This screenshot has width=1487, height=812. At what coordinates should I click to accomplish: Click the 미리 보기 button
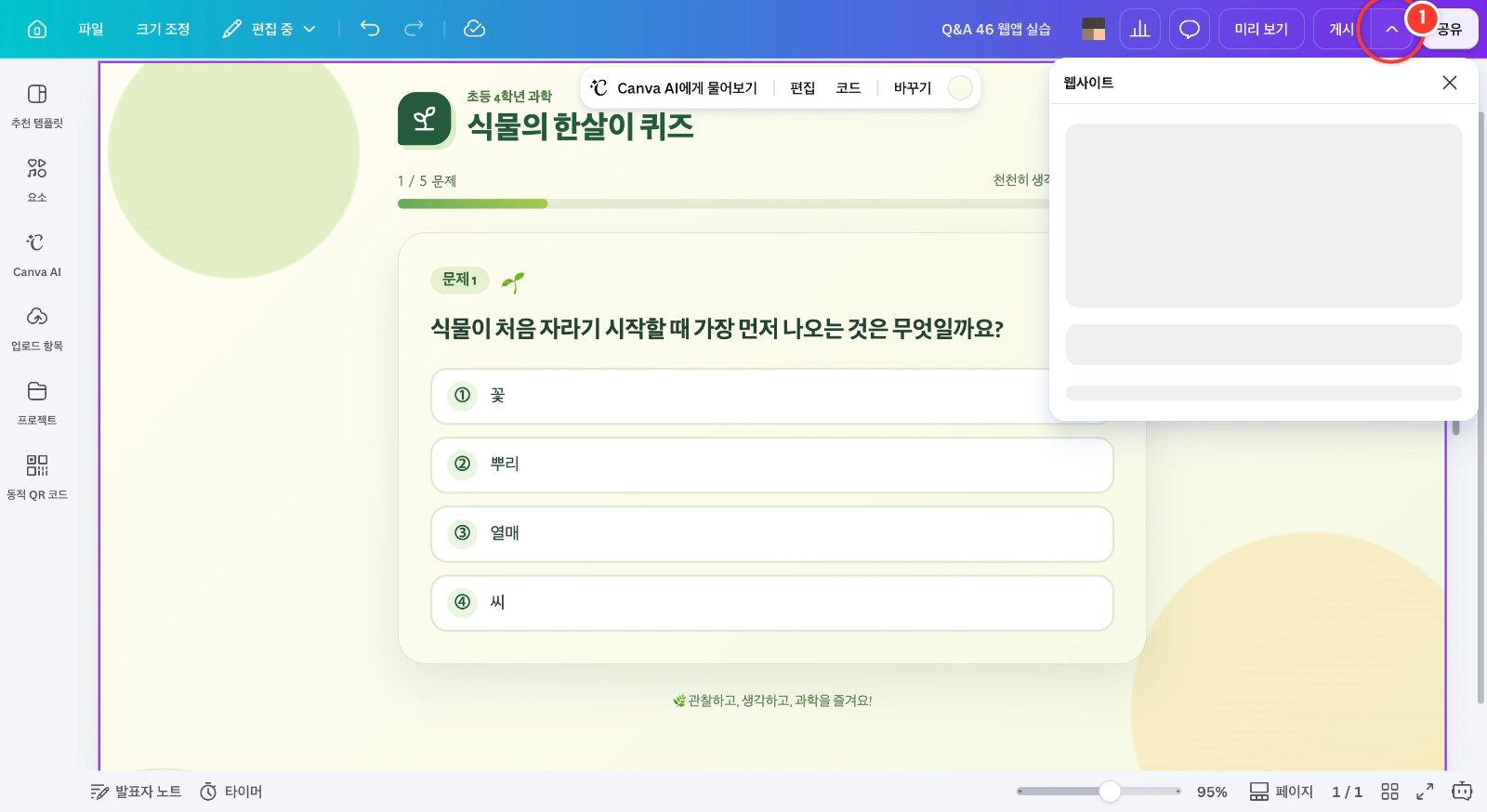click(1261, 29)
